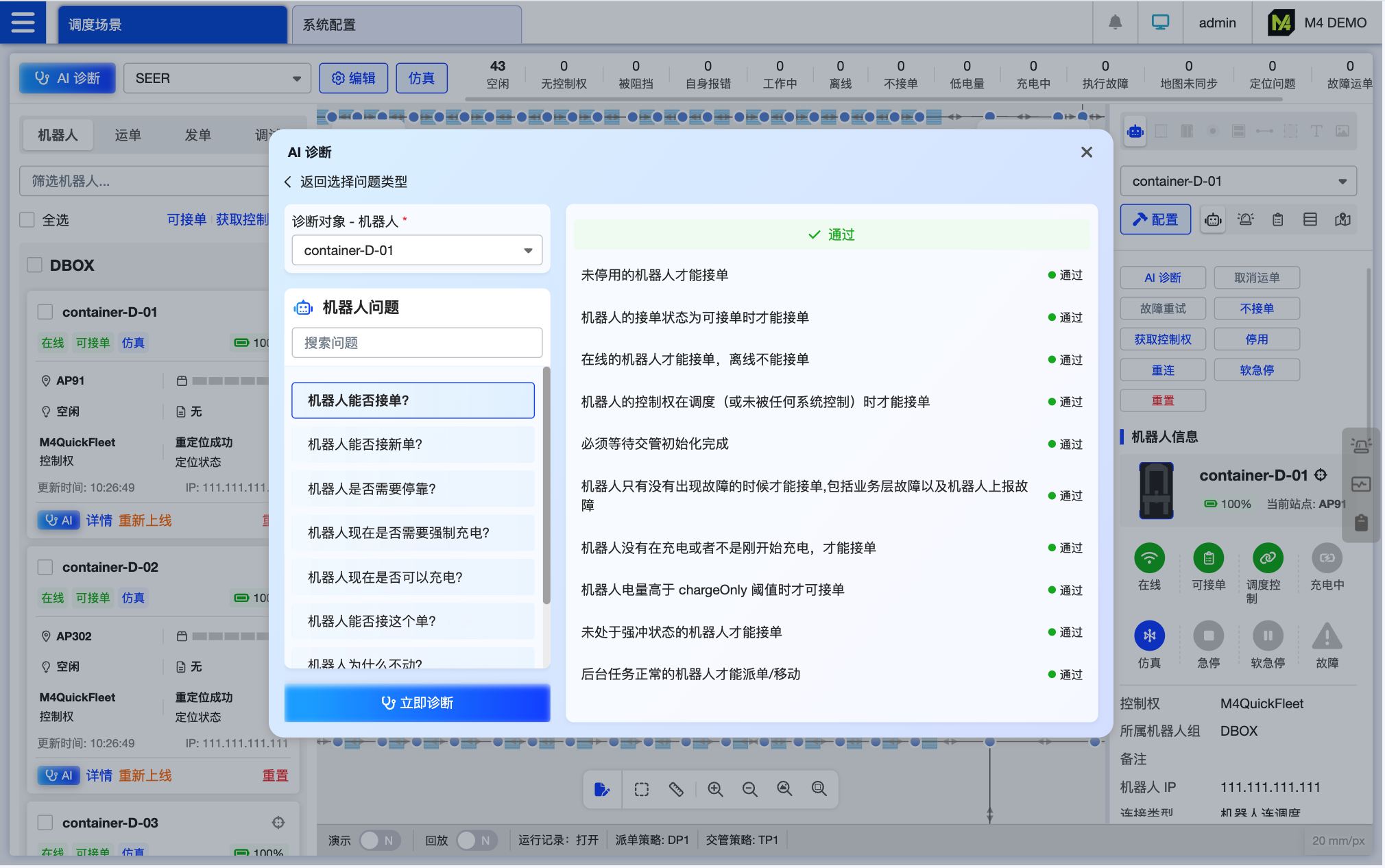
Task: Expand the 诊断对象 container-D-01 dropdown
Action: (417, 250)
